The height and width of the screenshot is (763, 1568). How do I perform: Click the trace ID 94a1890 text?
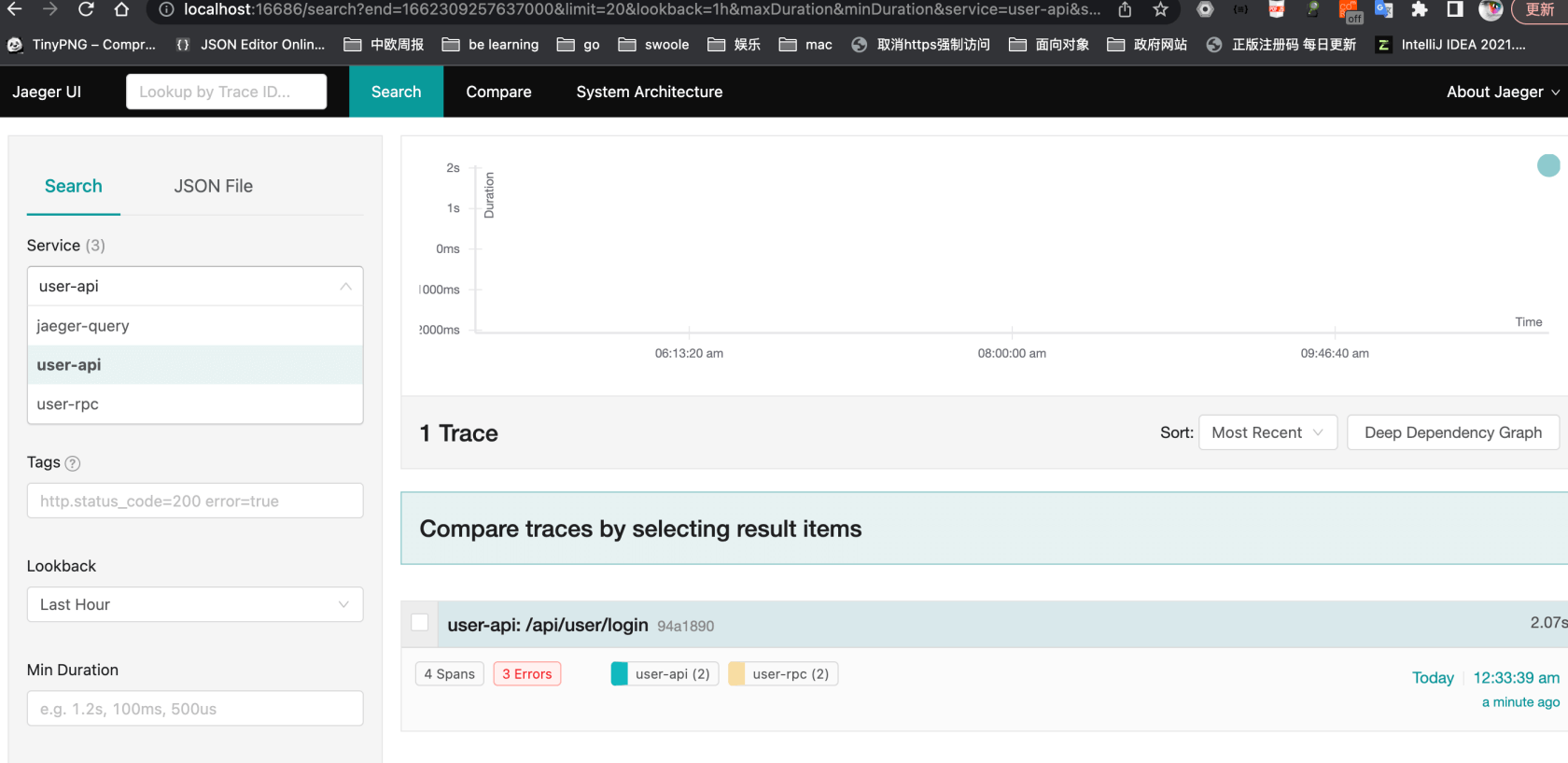[686, 627]
